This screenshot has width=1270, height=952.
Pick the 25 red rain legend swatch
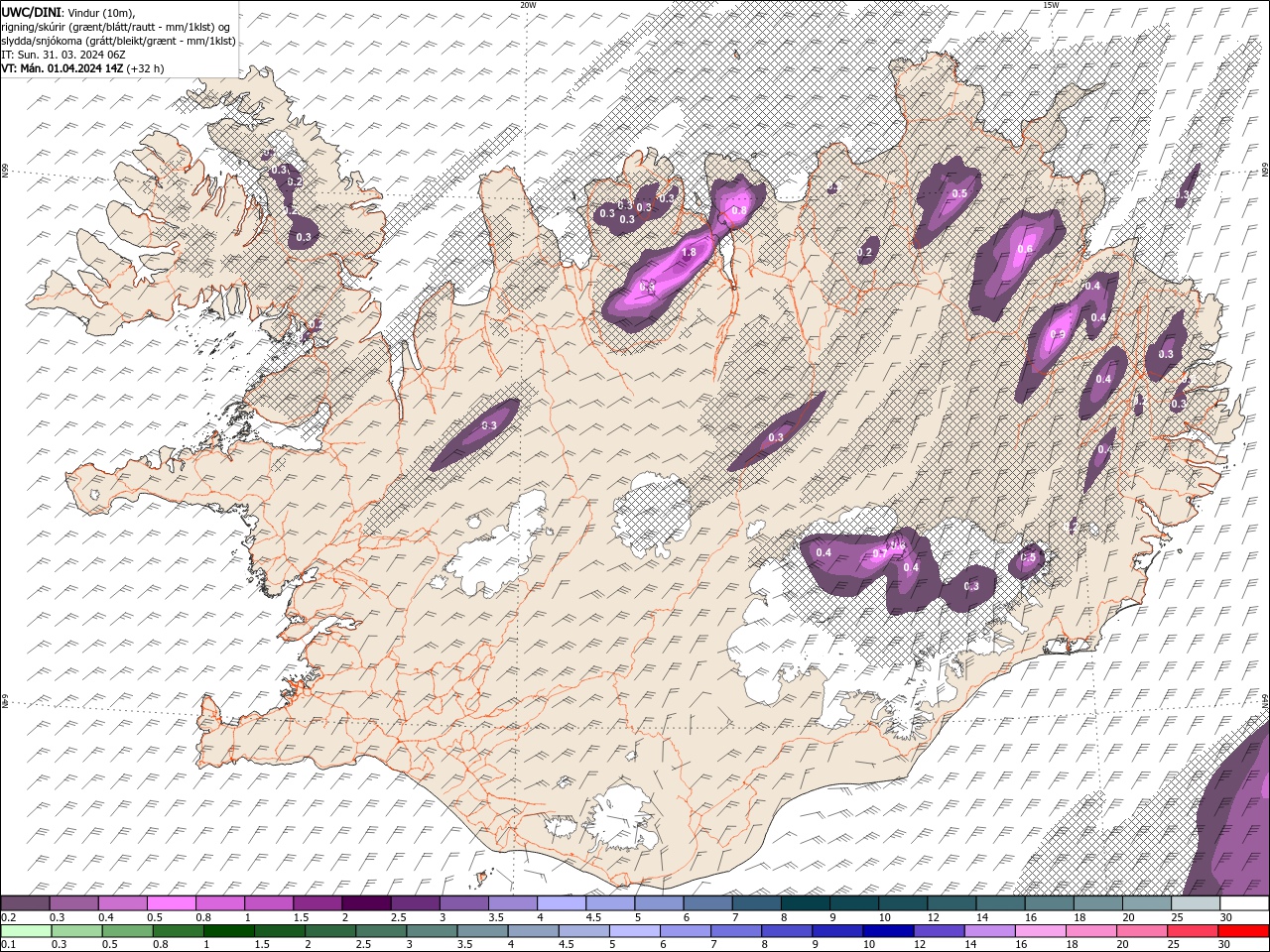coord(1193,931)
